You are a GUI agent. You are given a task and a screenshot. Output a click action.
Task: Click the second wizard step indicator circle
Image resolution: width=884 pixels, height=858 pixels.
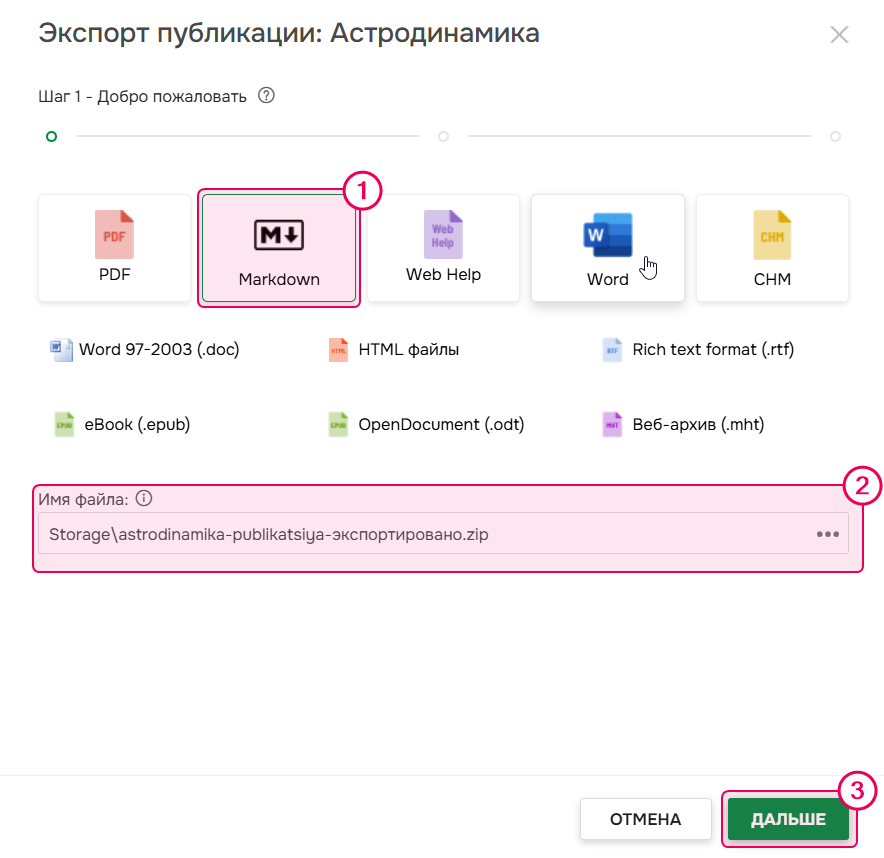point(444,136)
